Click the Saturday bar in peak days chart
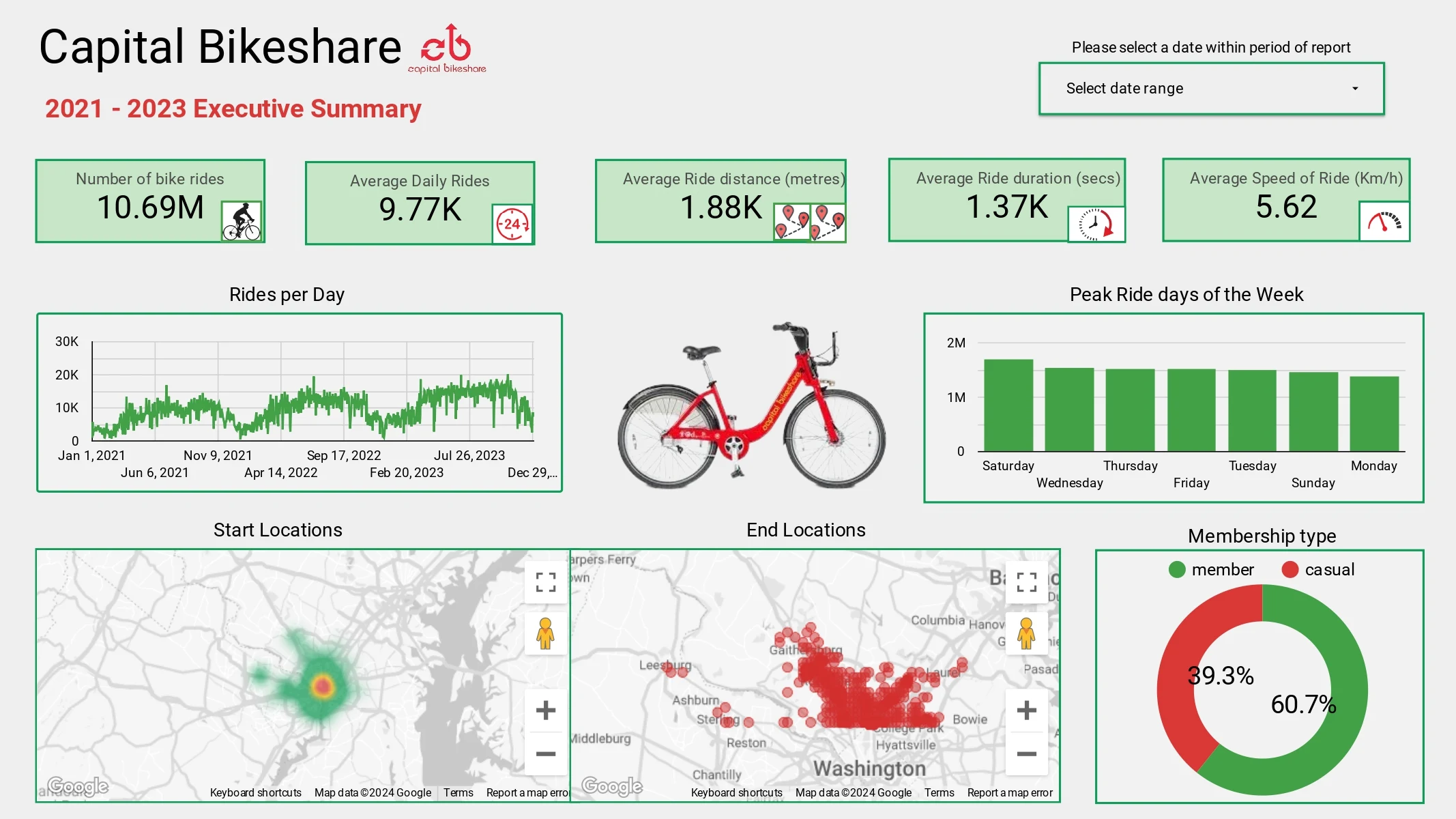 (1008, 405)
